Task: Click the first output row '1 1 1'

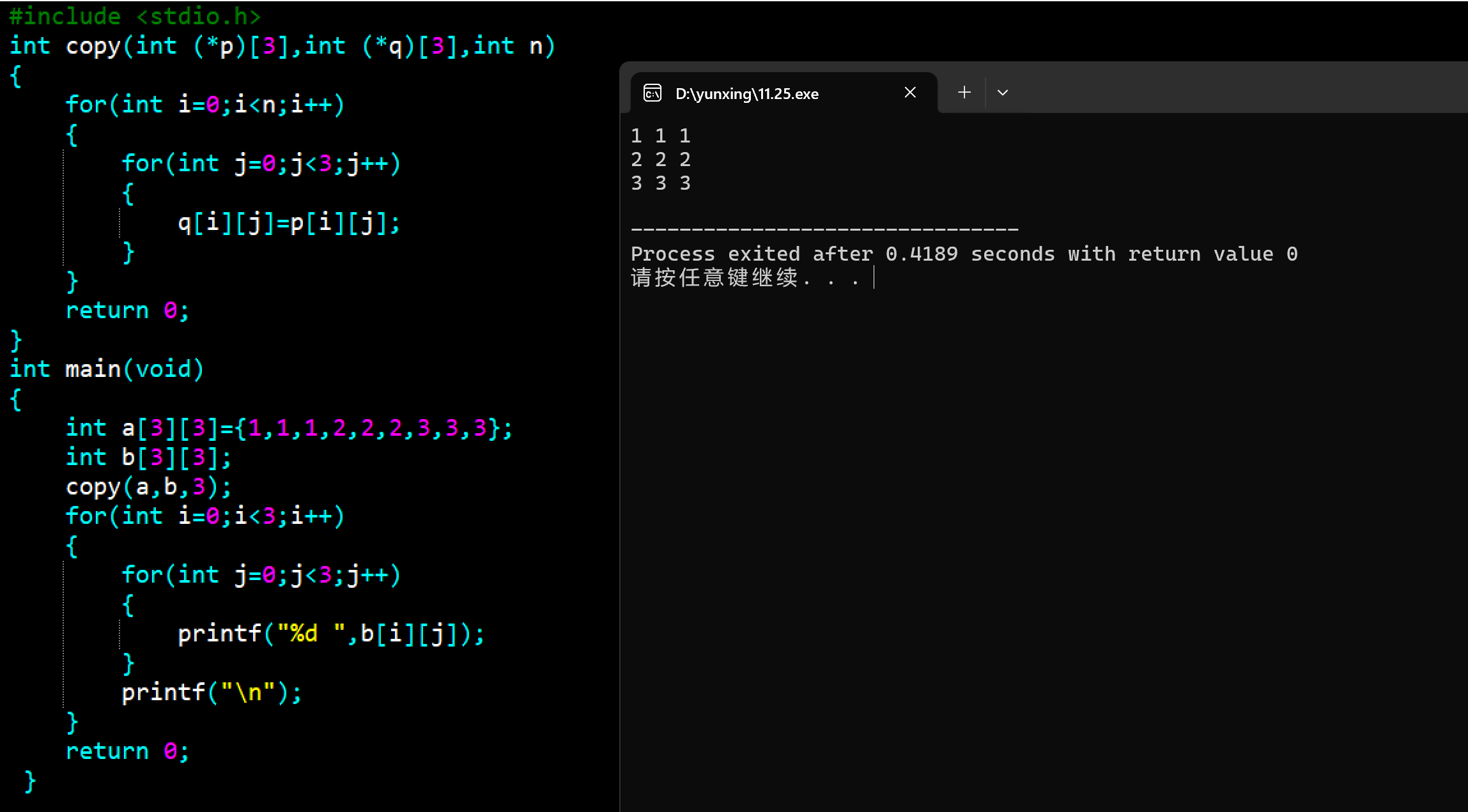Action: pos(660,135)
